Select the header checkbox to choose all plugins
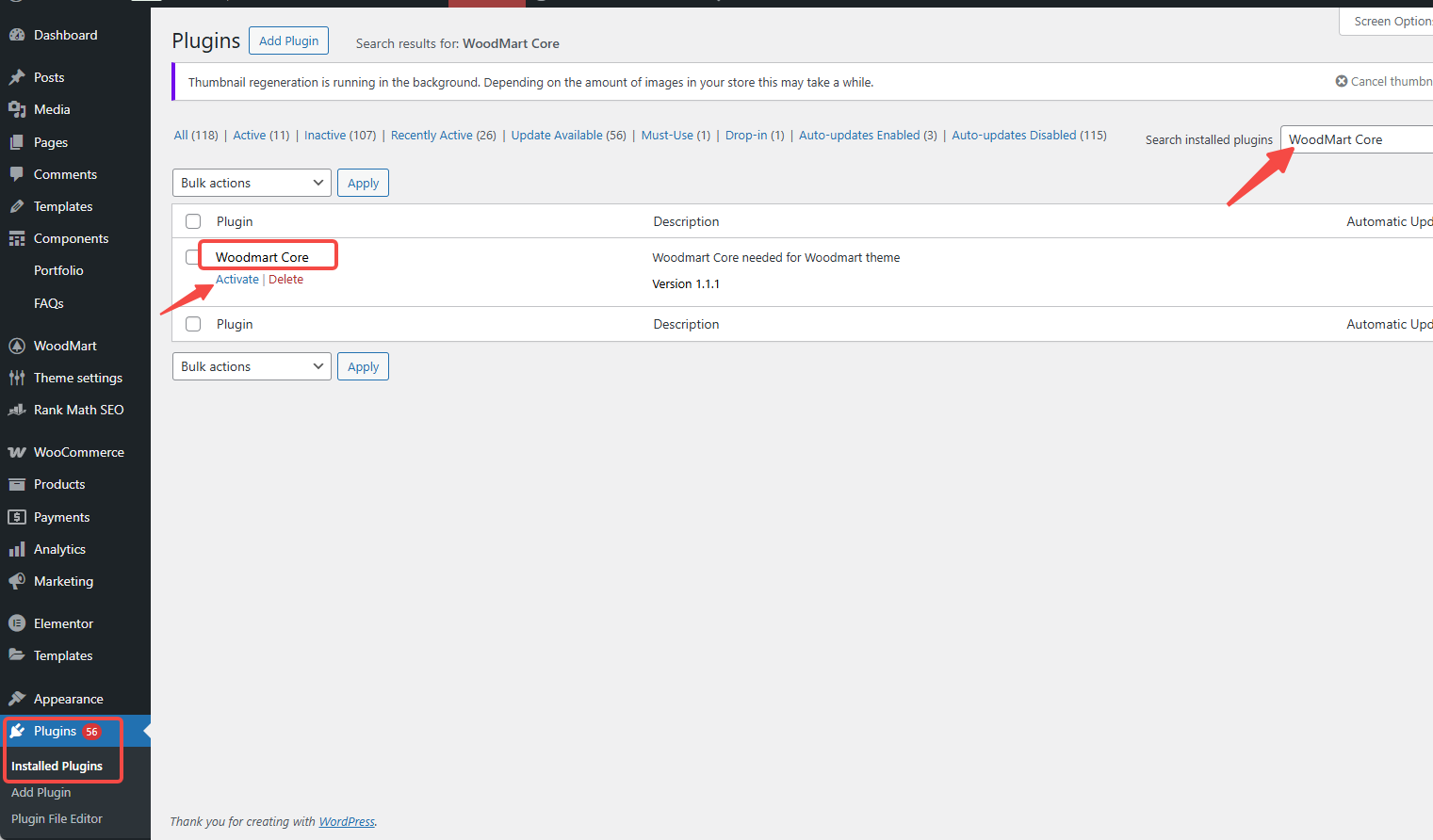 193,221
